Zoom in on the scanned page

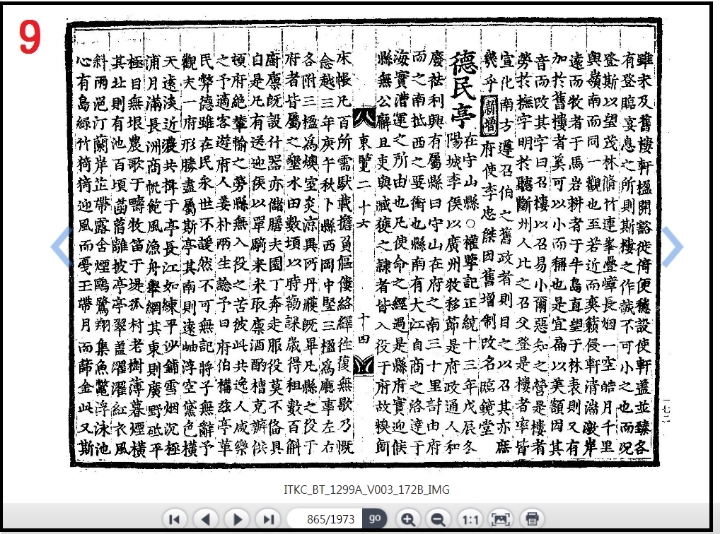(408, 519)
